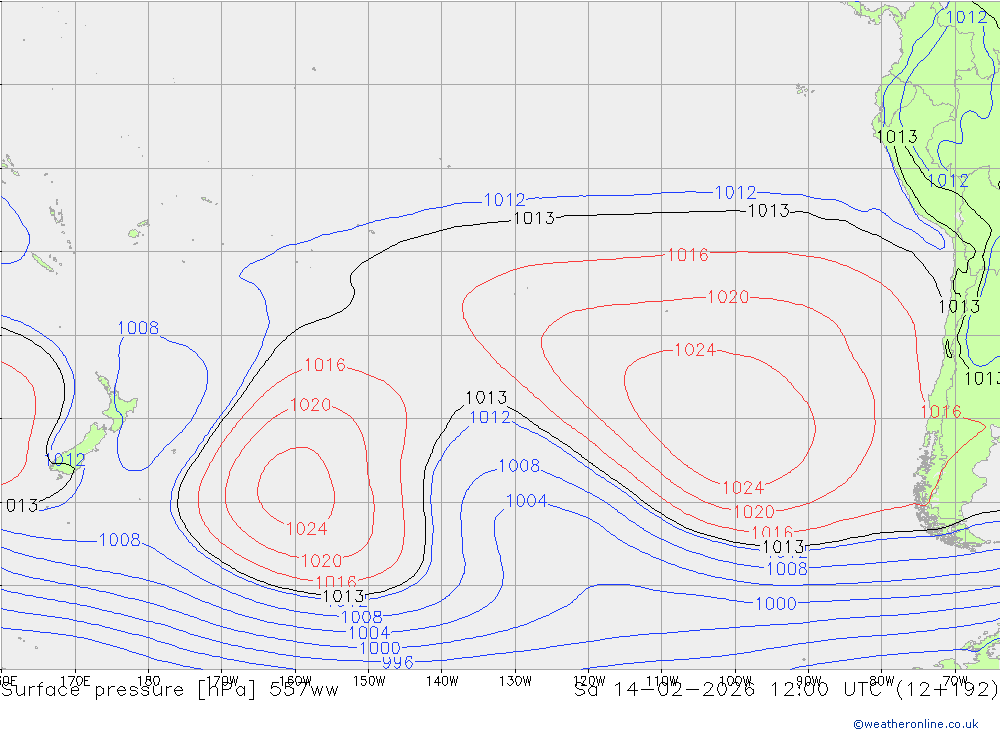The height and width of the screenshot is (733, 1000).
Task: Click the 120W longitude label
Action: click(589, 681)
